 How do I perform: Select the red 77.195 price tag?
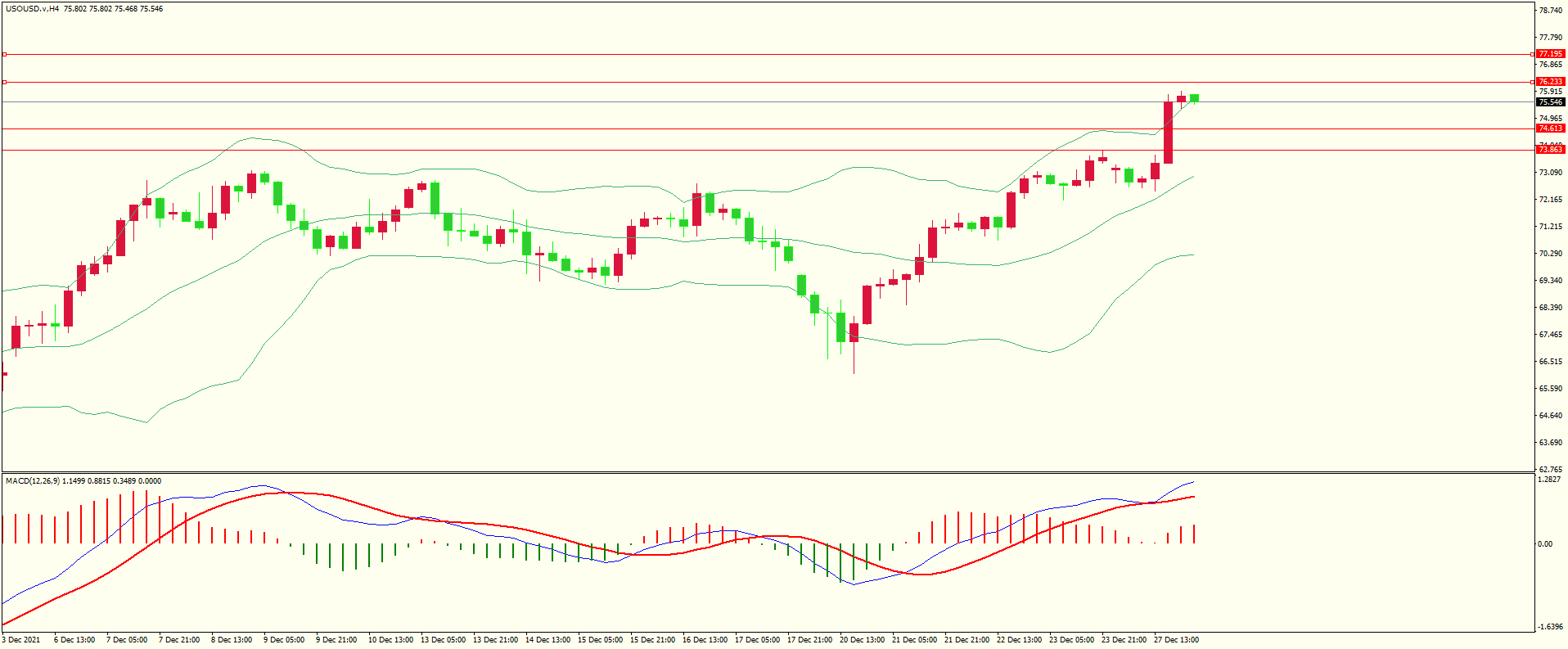[x=1550, y=54]
